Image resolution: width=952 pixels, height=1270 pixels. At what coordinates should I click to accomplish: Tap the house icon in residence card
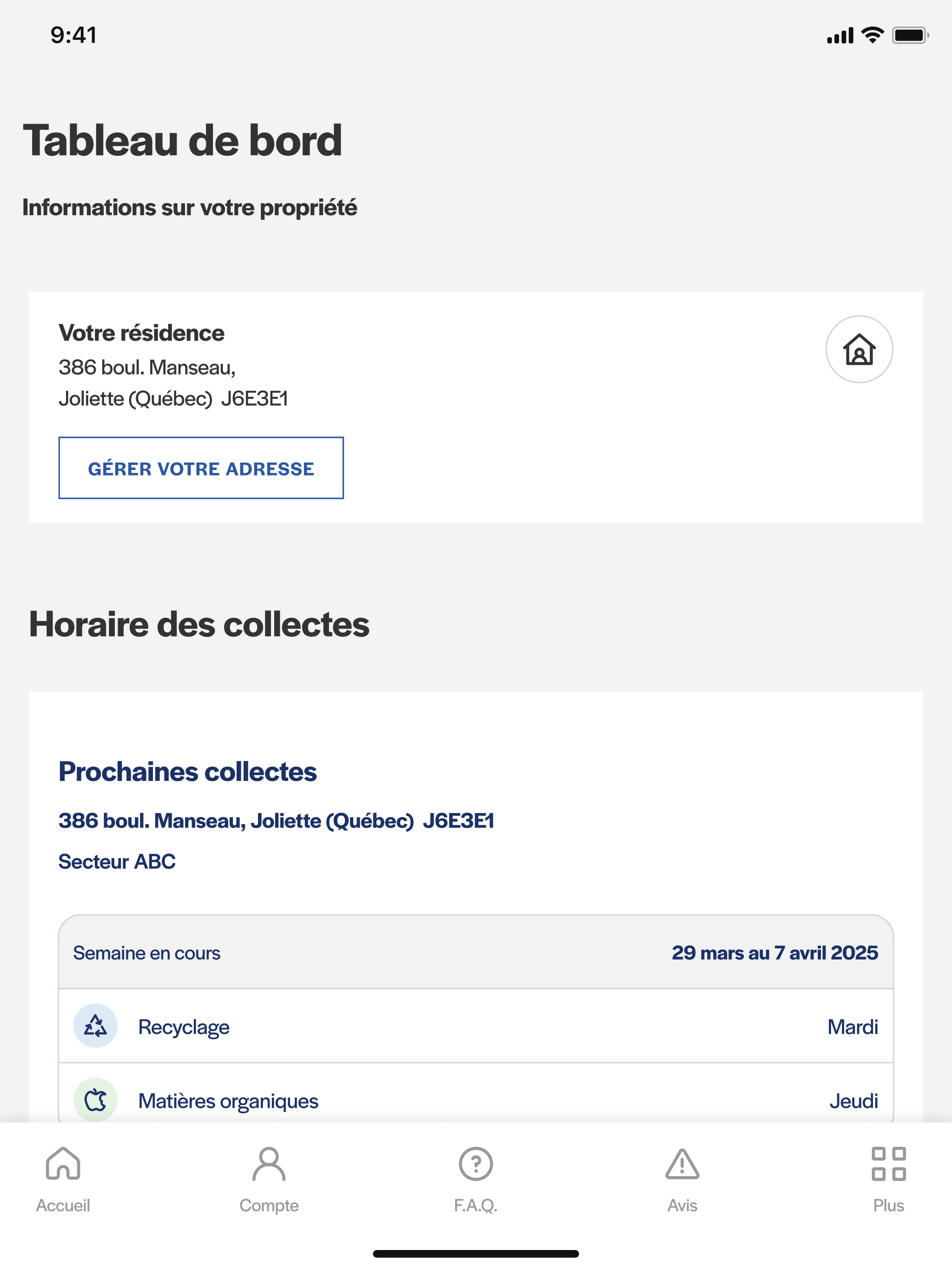[x=859, y=349]
